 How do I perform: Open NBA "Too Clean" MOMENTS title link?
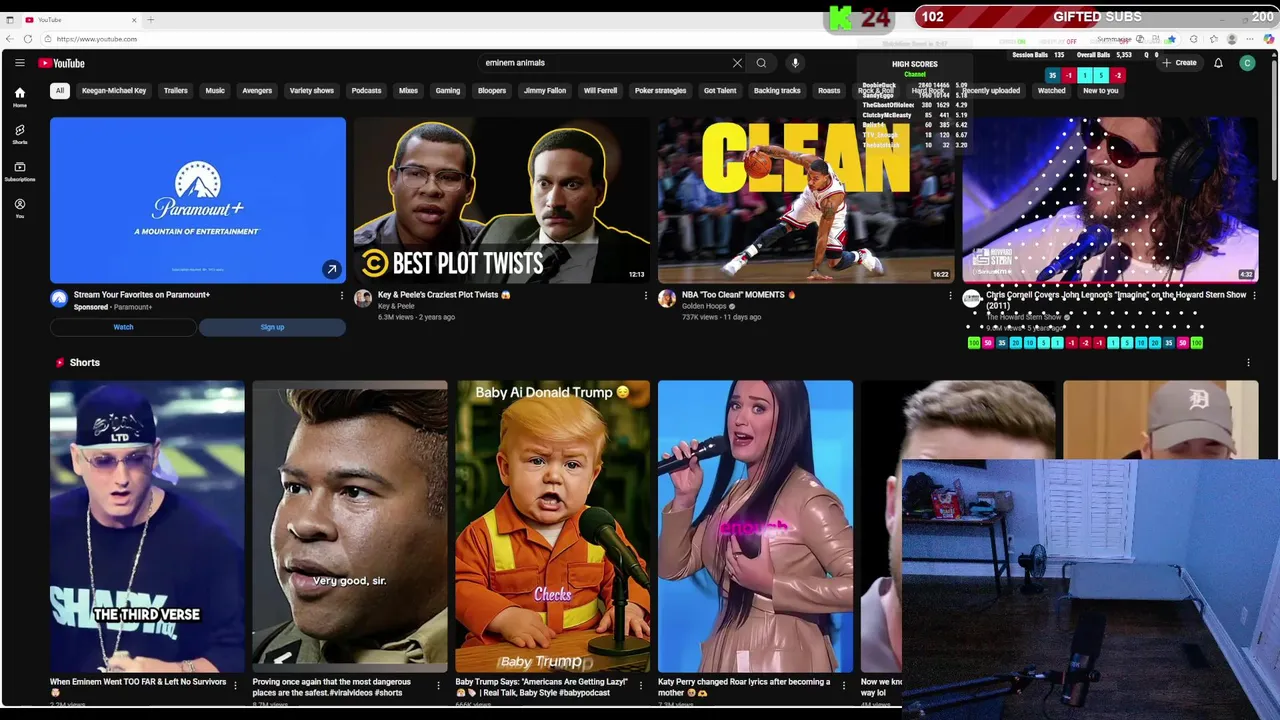click(x=739, y=295)
